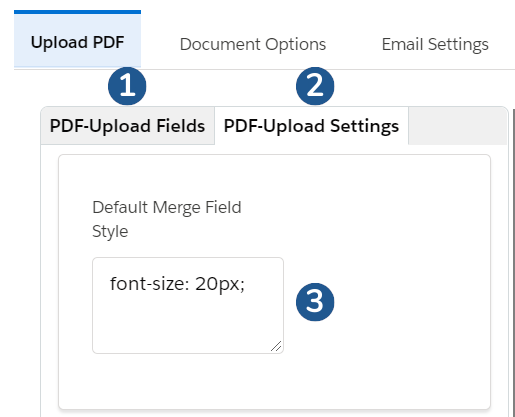515x417 pixels.
Task: Click inside the Default Merge Field Style textarea
Action: pyautogui.click(x=188, y=305)
